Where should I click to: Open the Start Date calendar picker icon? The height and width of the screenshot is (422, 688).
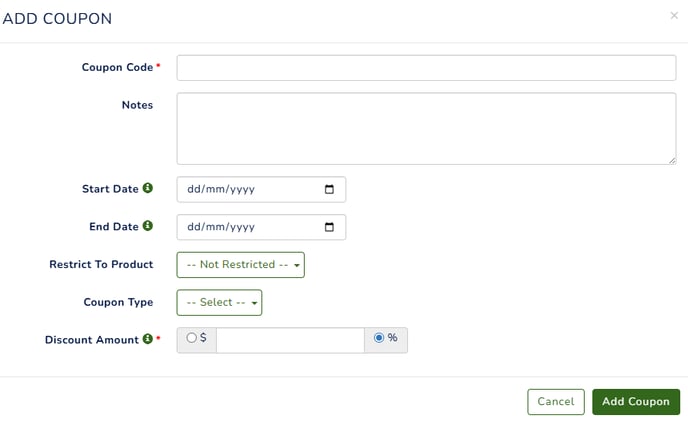point(329,189)
